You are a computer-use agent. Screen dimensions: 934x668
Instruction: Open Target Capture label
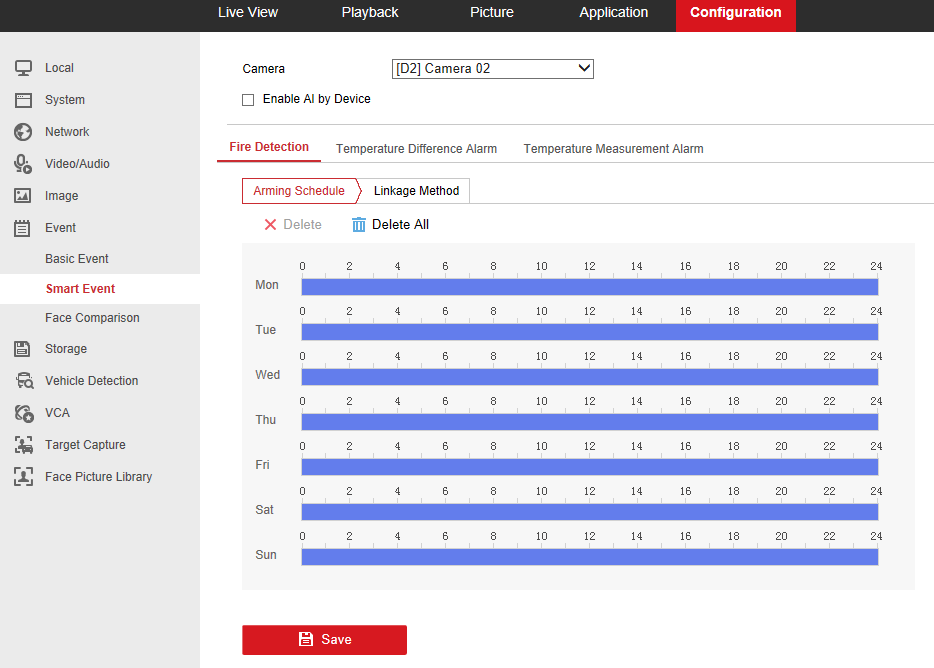point(85,445)
